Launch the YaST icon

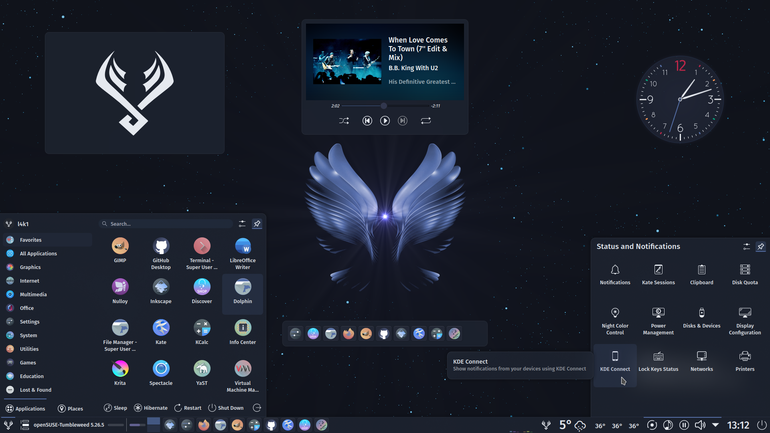[202, 372]
